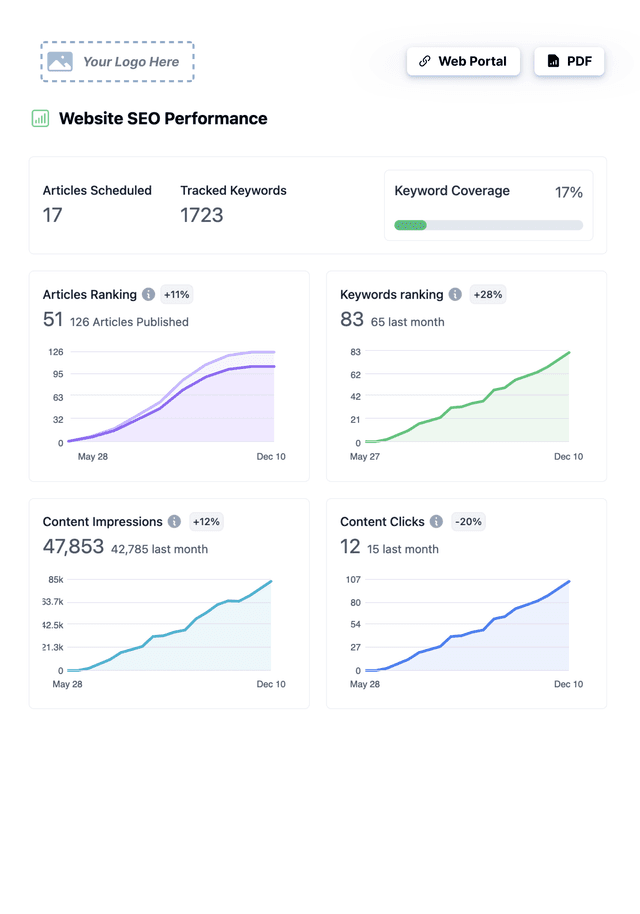This screenshot has width=640, height=914.
Task: Click the PDF document icon
Action: tap(553, 61)
